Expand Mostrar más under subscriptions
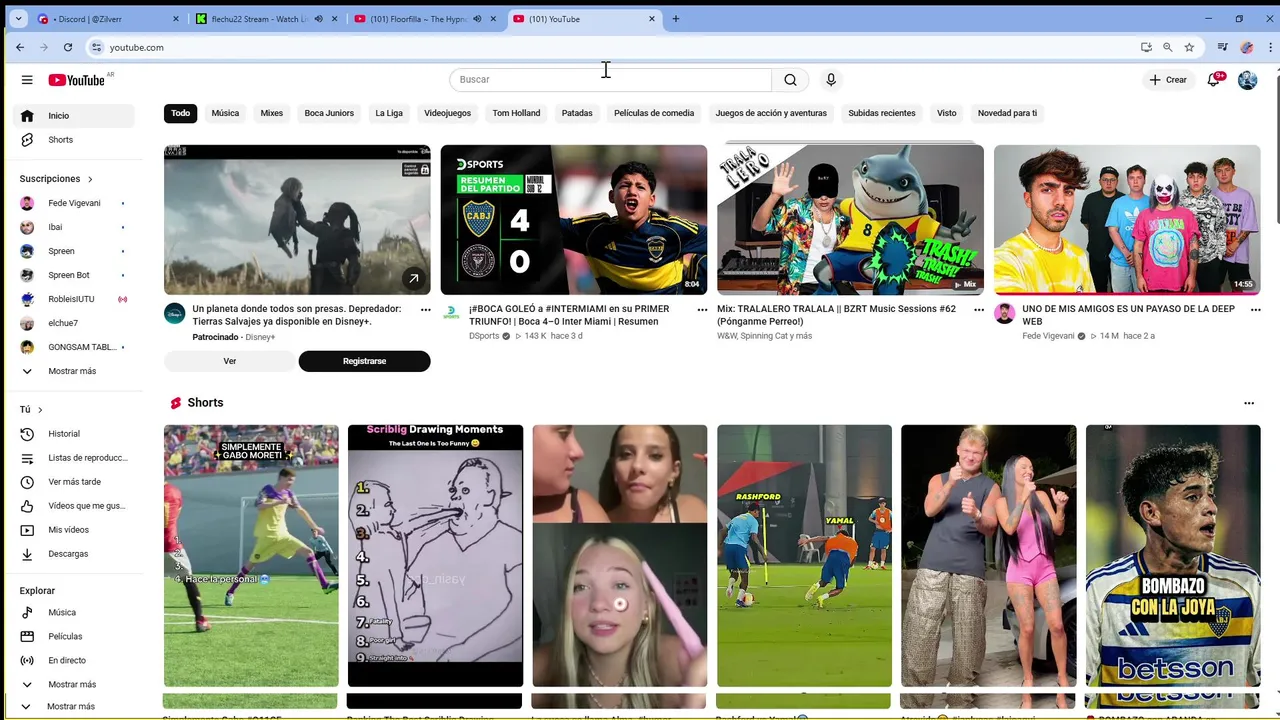Viewport: 1280px width, 720px height. point(74,371)
